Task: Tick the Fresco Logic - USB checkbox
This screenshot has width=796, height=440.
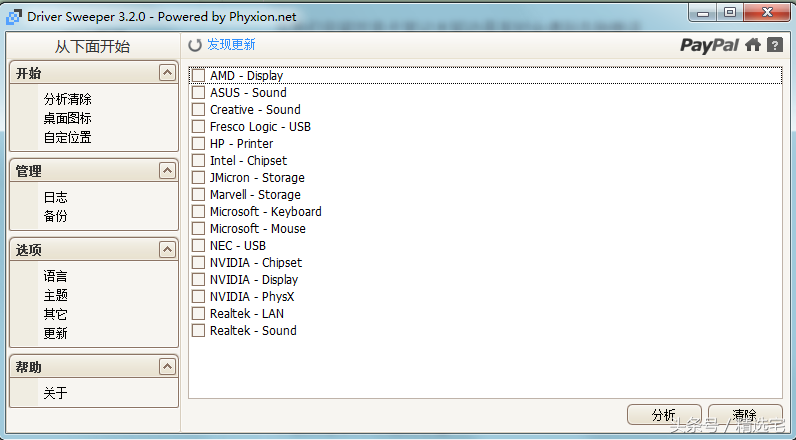Action: (198, 126)
